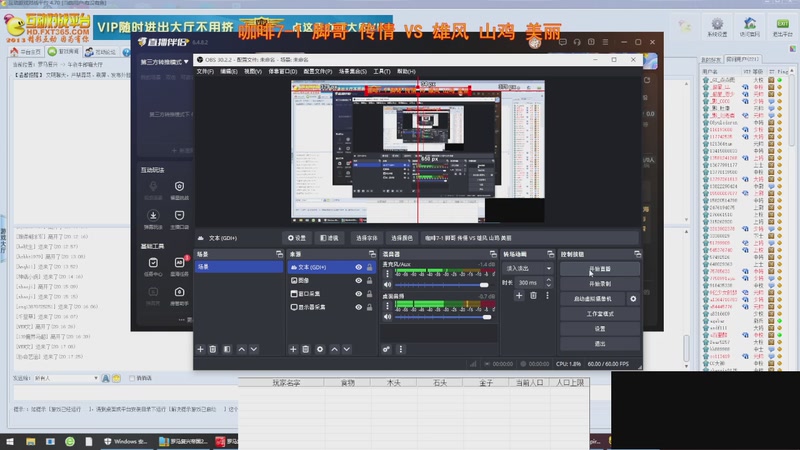Image resolution: width=800 pixels, height=450 pixels.
Task: Undock the Sources panel icon
Action: click(372, 254)
